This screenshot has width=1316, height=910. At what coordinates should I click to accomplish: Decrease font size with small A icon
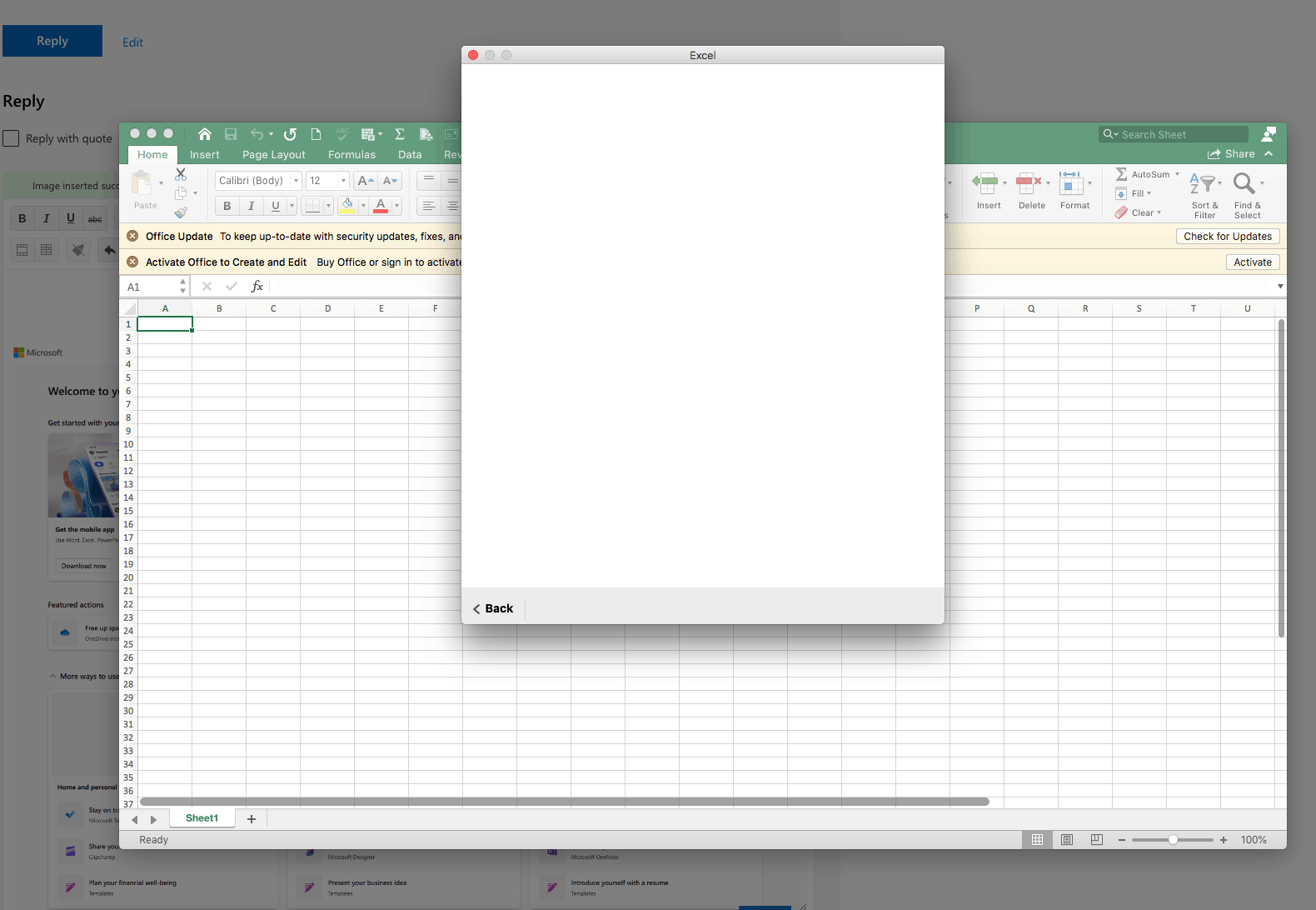point(390,181)
